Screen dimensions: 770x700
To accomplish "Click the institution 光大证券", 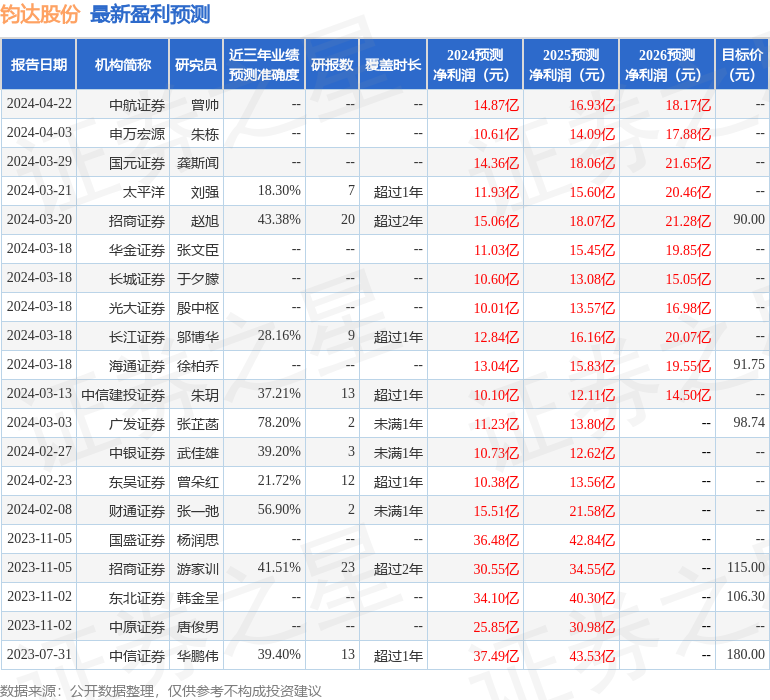I will (x=137, y=308).
